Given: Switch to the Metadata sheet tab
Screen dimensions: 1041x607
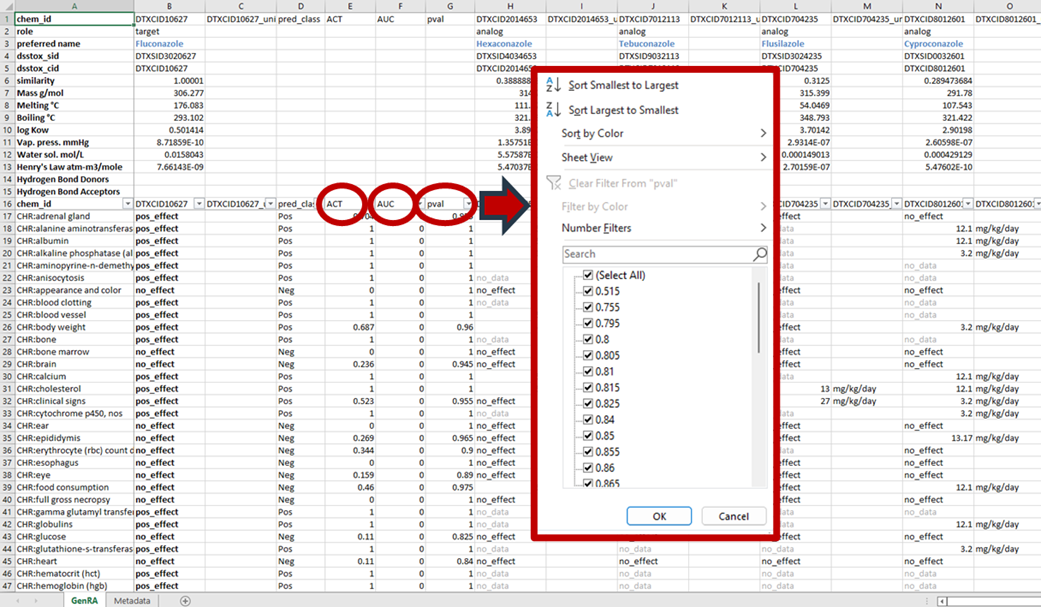Looking at the screenshot, I should [x=132, y=600].
